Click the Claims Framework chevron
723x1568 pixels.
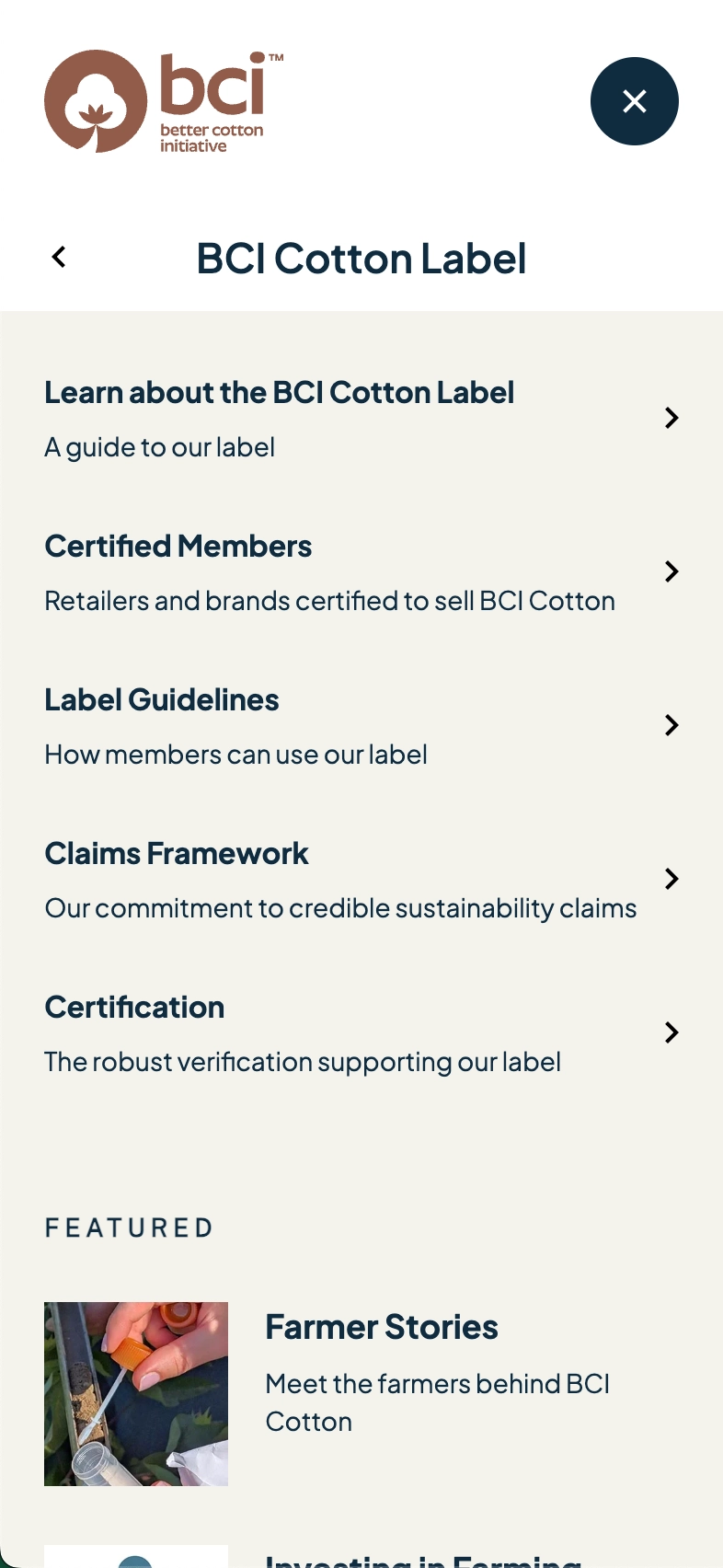coord(671,879)
